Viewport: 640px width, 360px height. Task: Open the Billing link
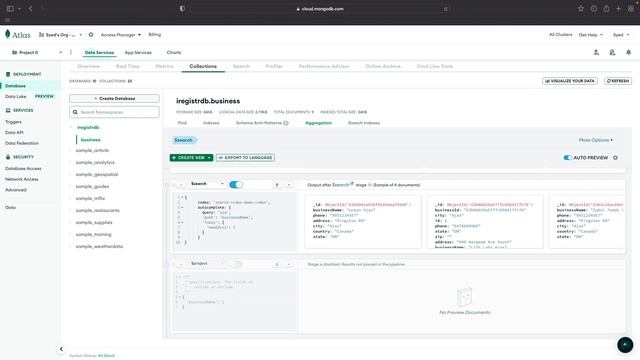(155, 35)
